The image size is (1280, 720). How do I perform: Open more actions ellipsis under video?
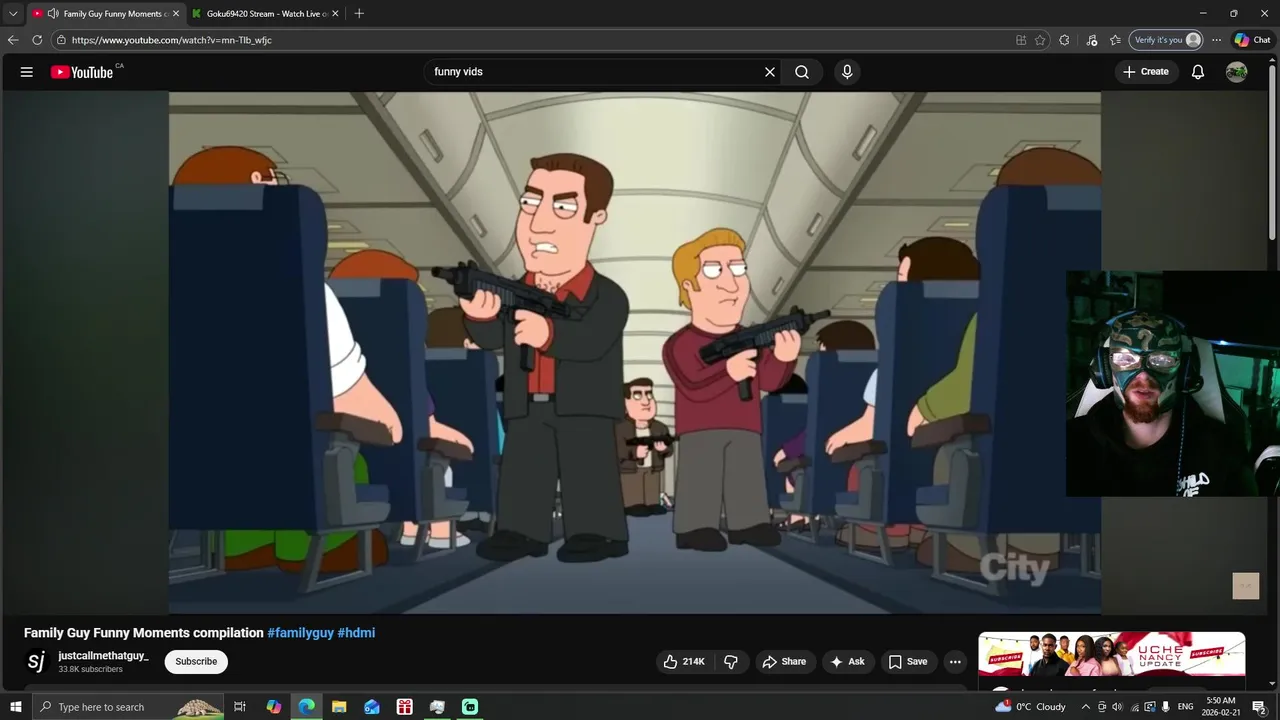(955, 662)
